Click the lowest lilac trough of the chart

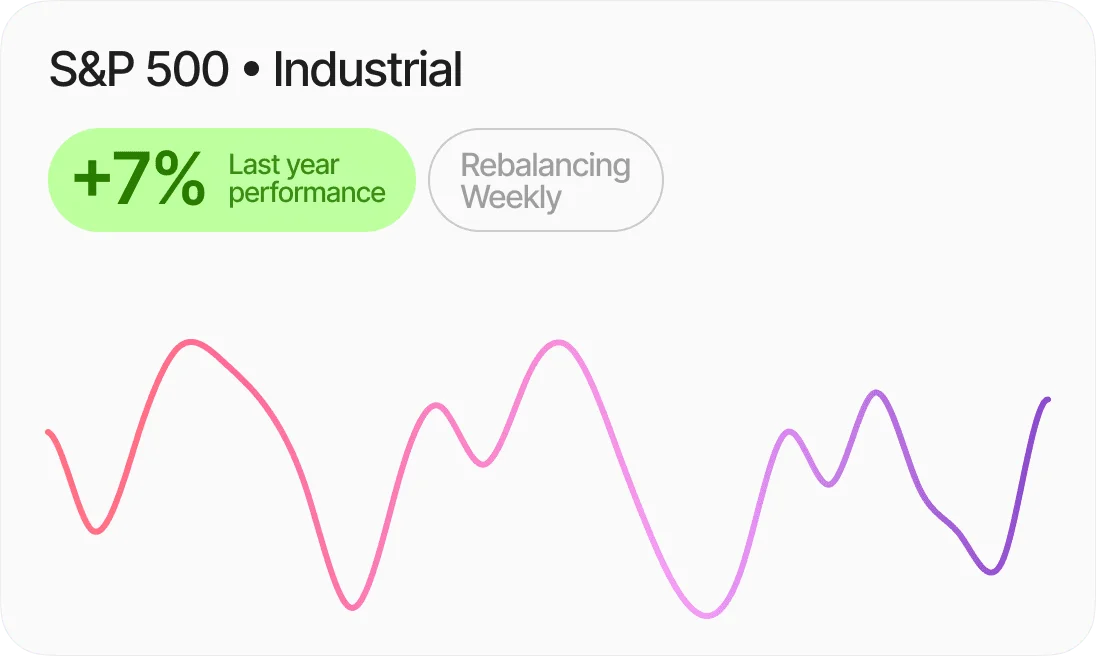click(x=708, y=615)
